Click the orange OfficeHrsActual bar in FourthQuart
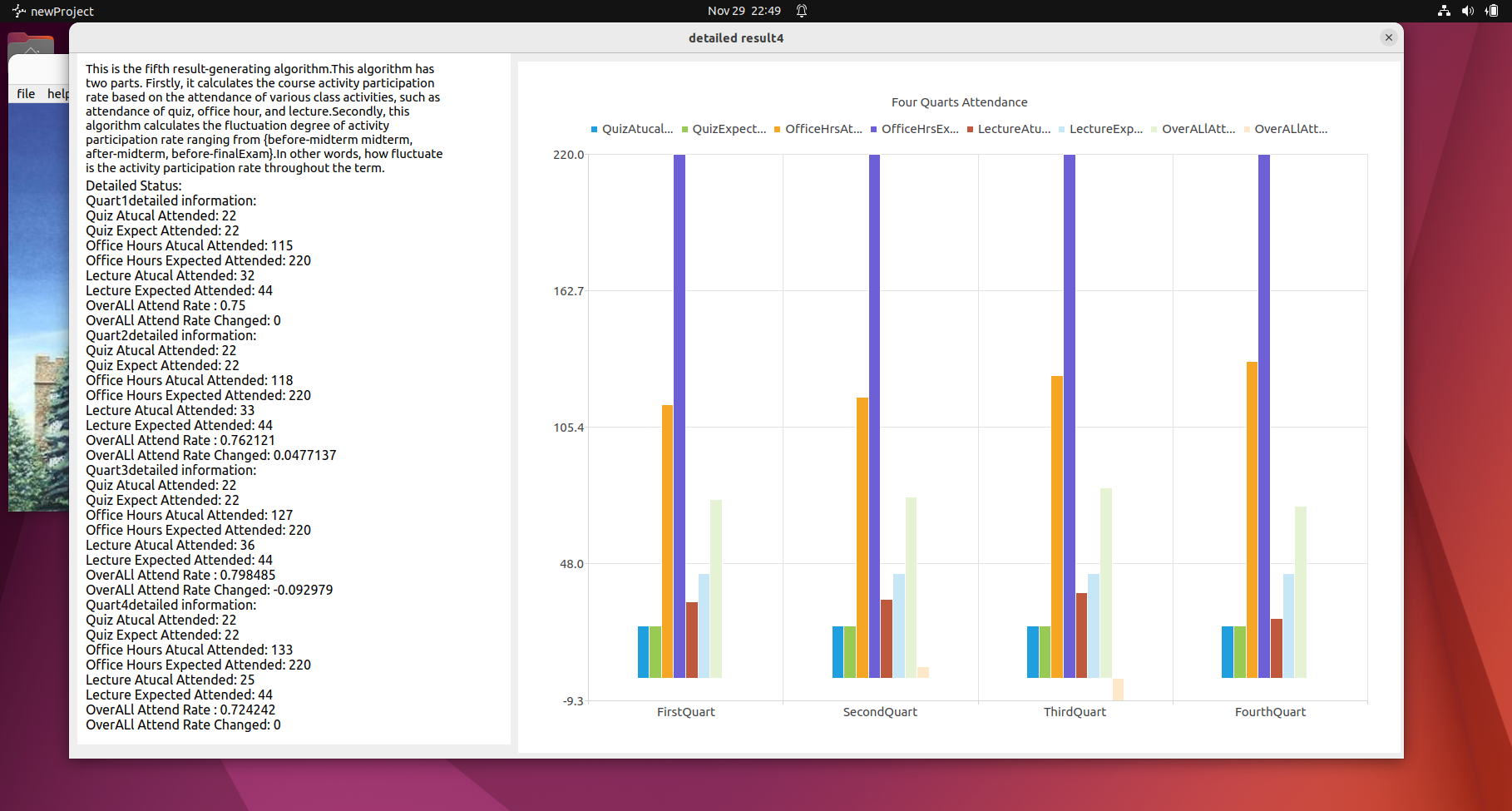 point(1252,520)
